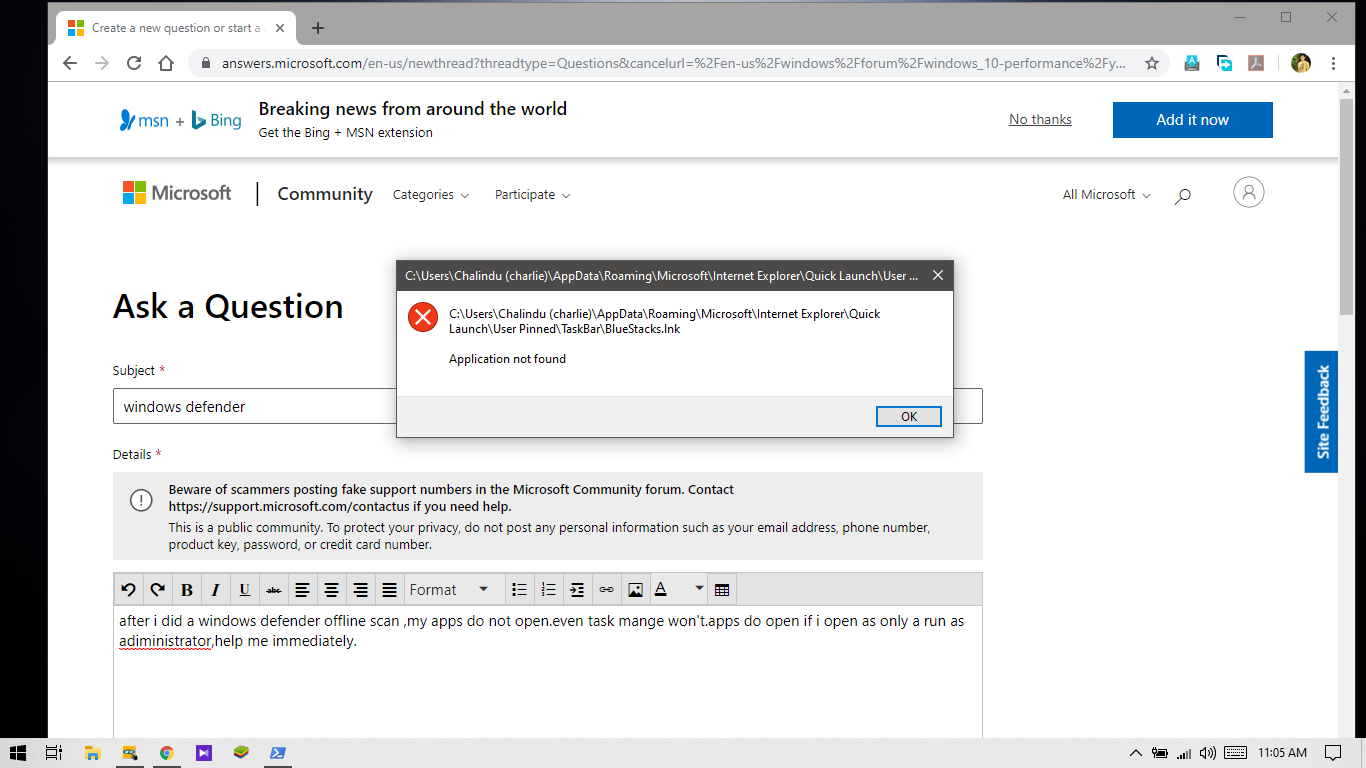1366x768 pixels.
Task: Insert a hyperlink with link icon
Action: tap(606, 590)
